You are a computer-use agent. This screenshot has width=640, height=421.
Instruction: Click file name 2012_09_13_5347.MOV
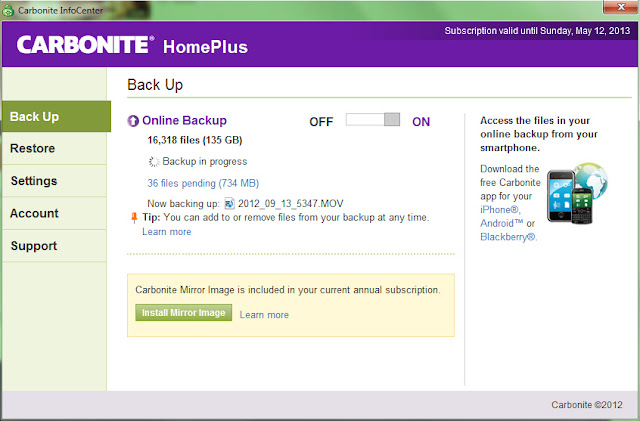(291, 203)
